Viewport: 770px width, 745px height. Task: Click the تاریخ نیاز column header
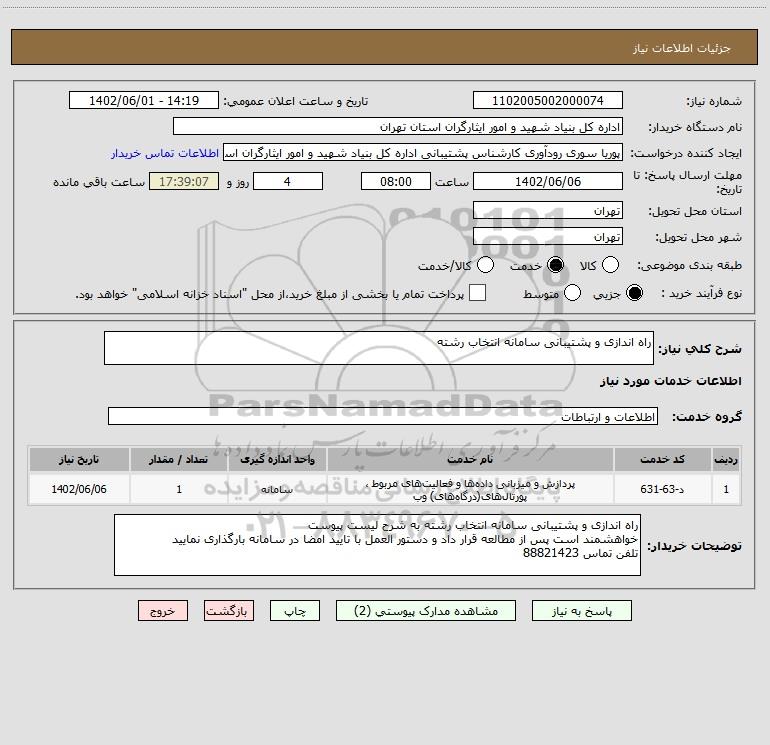pos(79,459)
